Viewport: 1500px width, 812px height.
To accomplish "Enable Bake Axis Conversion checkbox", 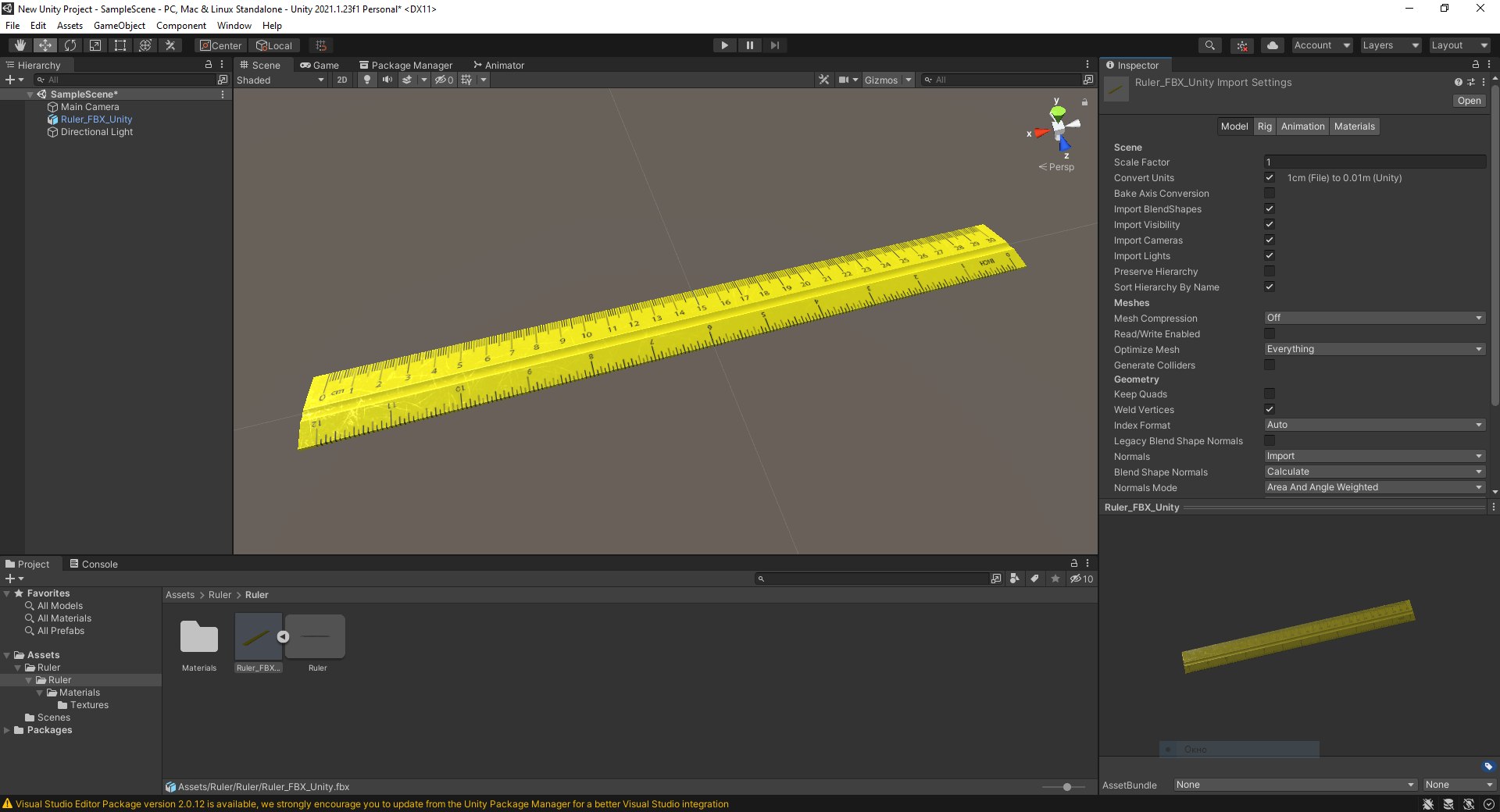I will point(1270,193).
